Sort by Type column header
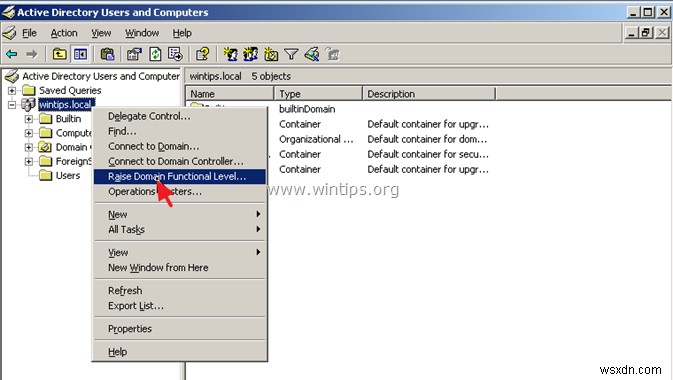 pyautogui.click(x=318, y=94)
